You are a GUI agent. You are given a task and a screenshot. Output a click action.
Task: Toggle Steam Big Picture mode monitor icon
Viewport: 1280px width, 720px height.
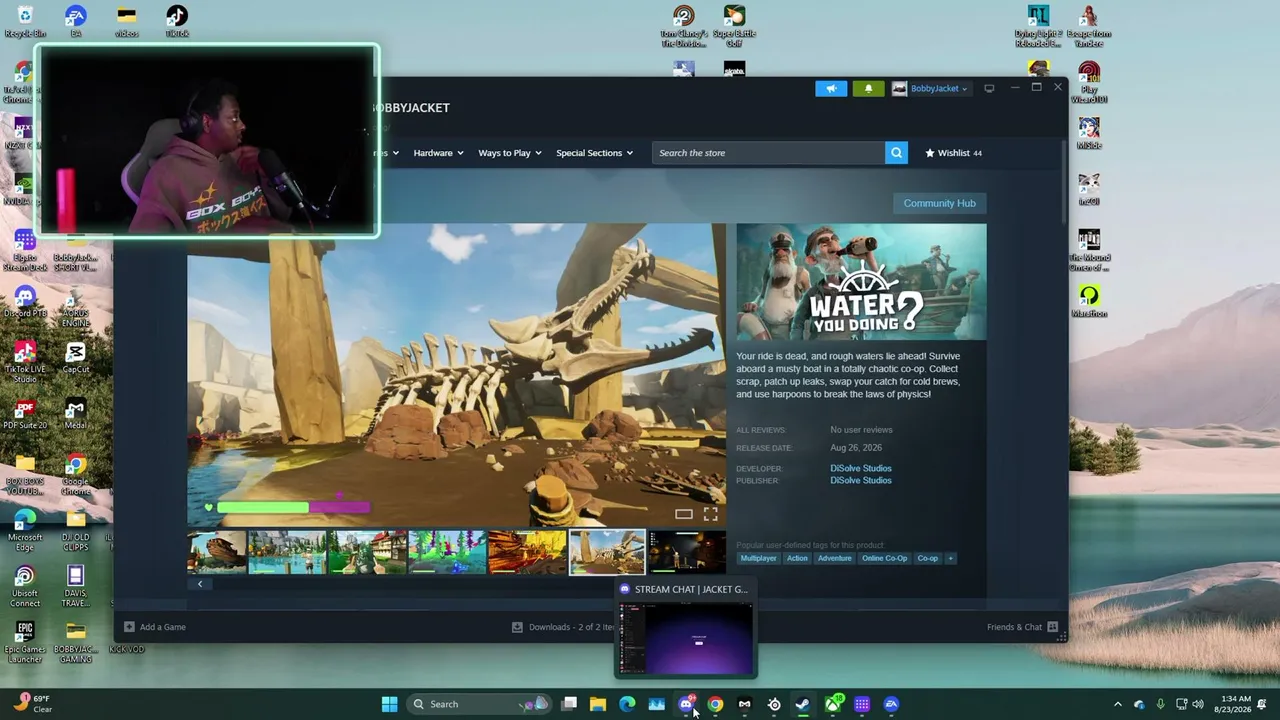point(989,88)
